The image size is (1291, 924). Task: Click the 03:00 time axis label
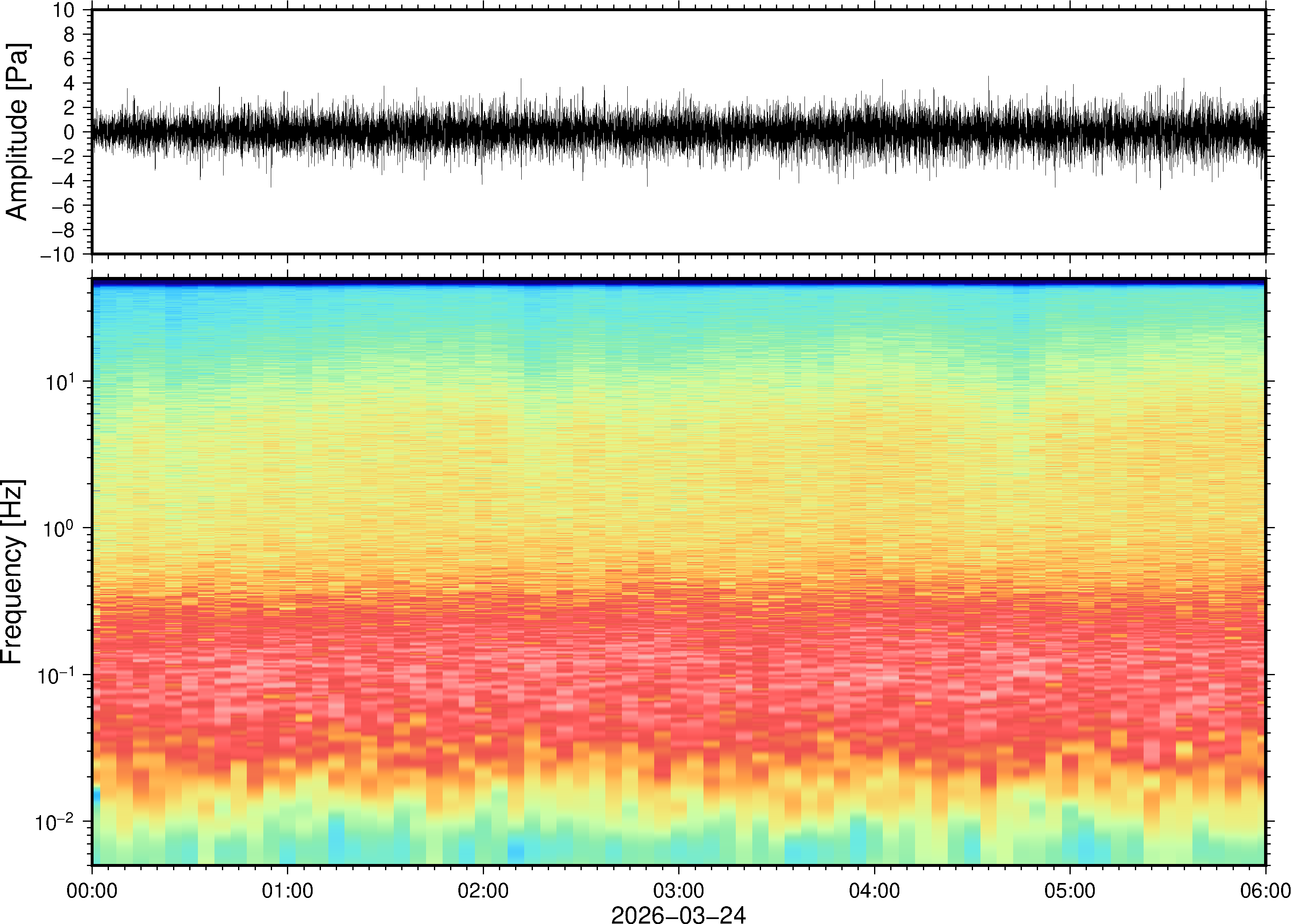click(678, 890)
